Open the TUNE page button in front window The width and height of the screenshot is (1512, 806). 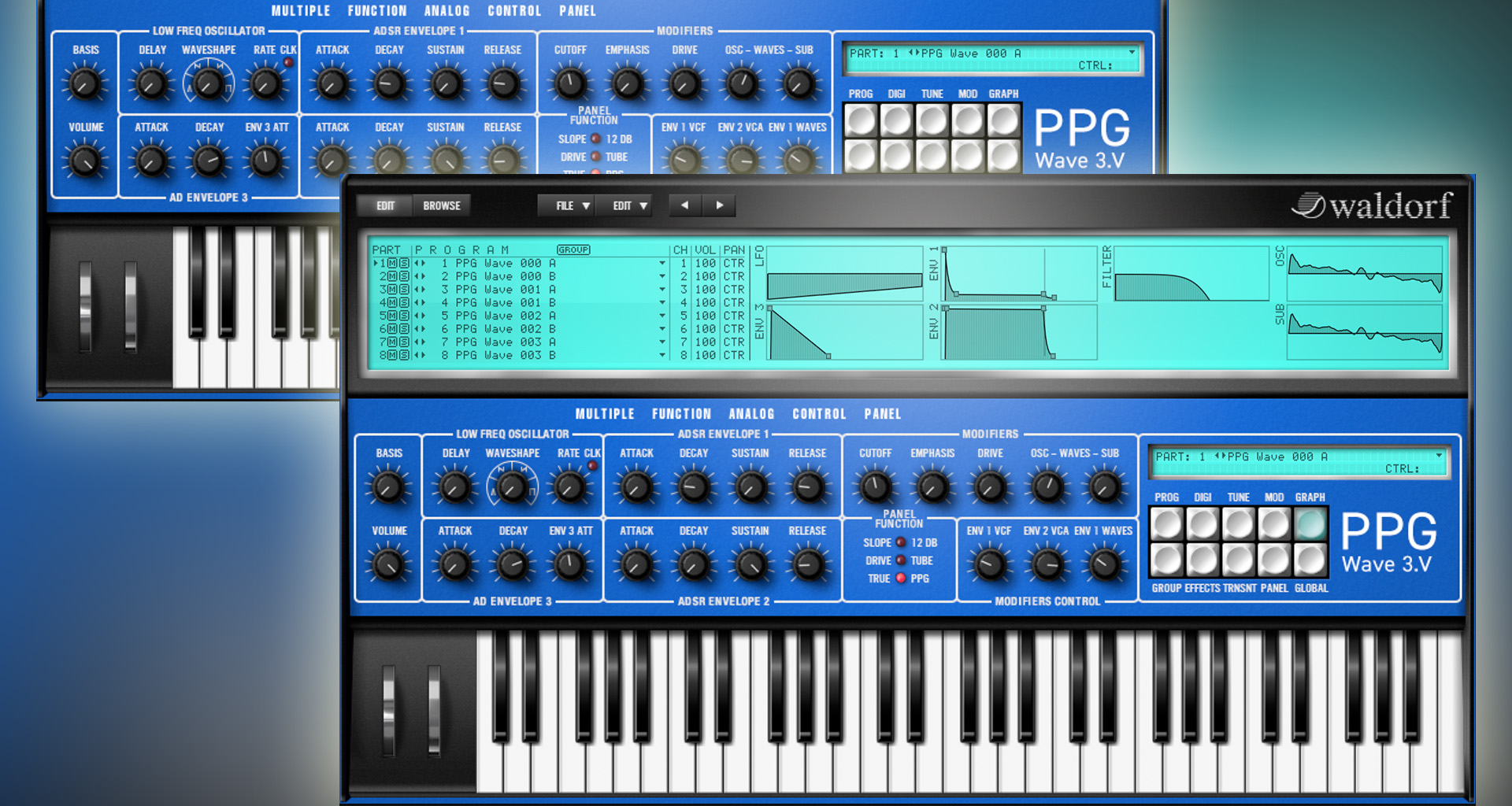tap(1238, 523)
